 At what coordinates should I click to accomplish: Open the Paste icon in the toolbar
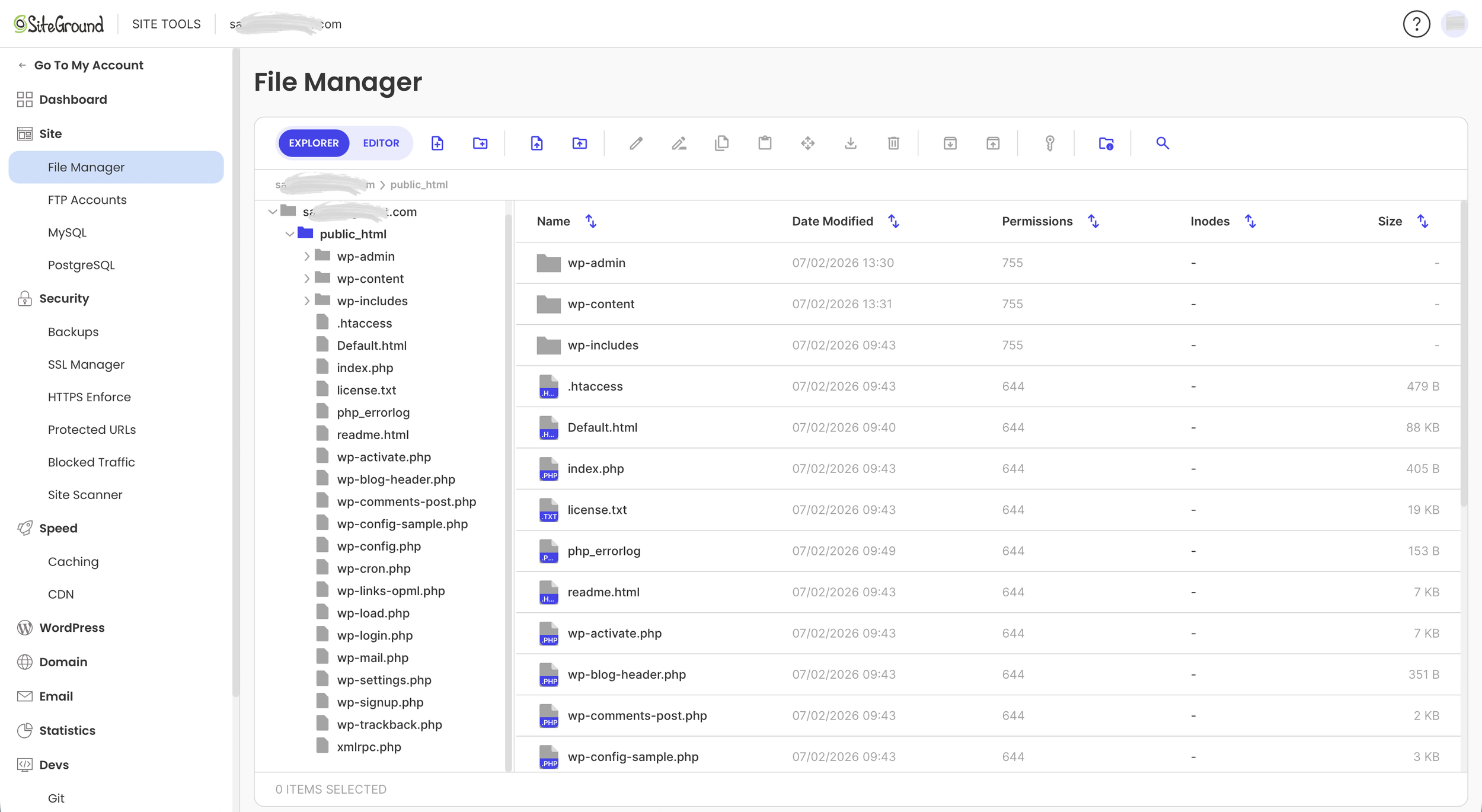click(x=765, y=143)
